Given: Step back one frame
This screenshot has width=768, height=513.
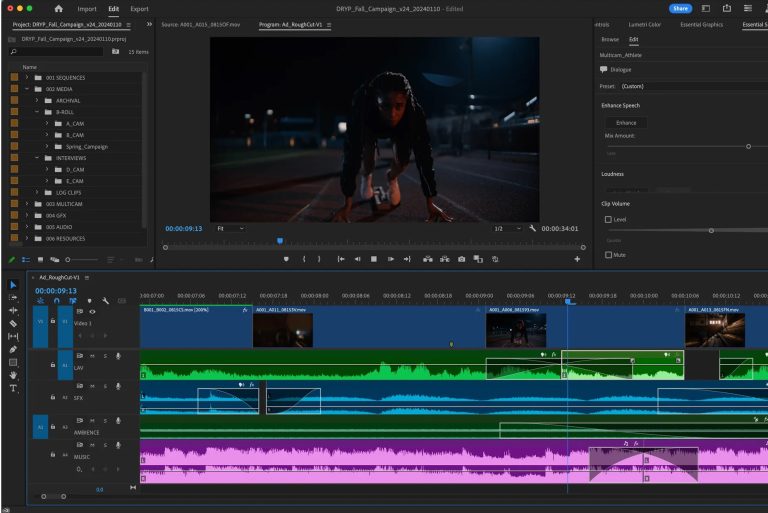Looking at the screenshot, I should pos(358,259).
